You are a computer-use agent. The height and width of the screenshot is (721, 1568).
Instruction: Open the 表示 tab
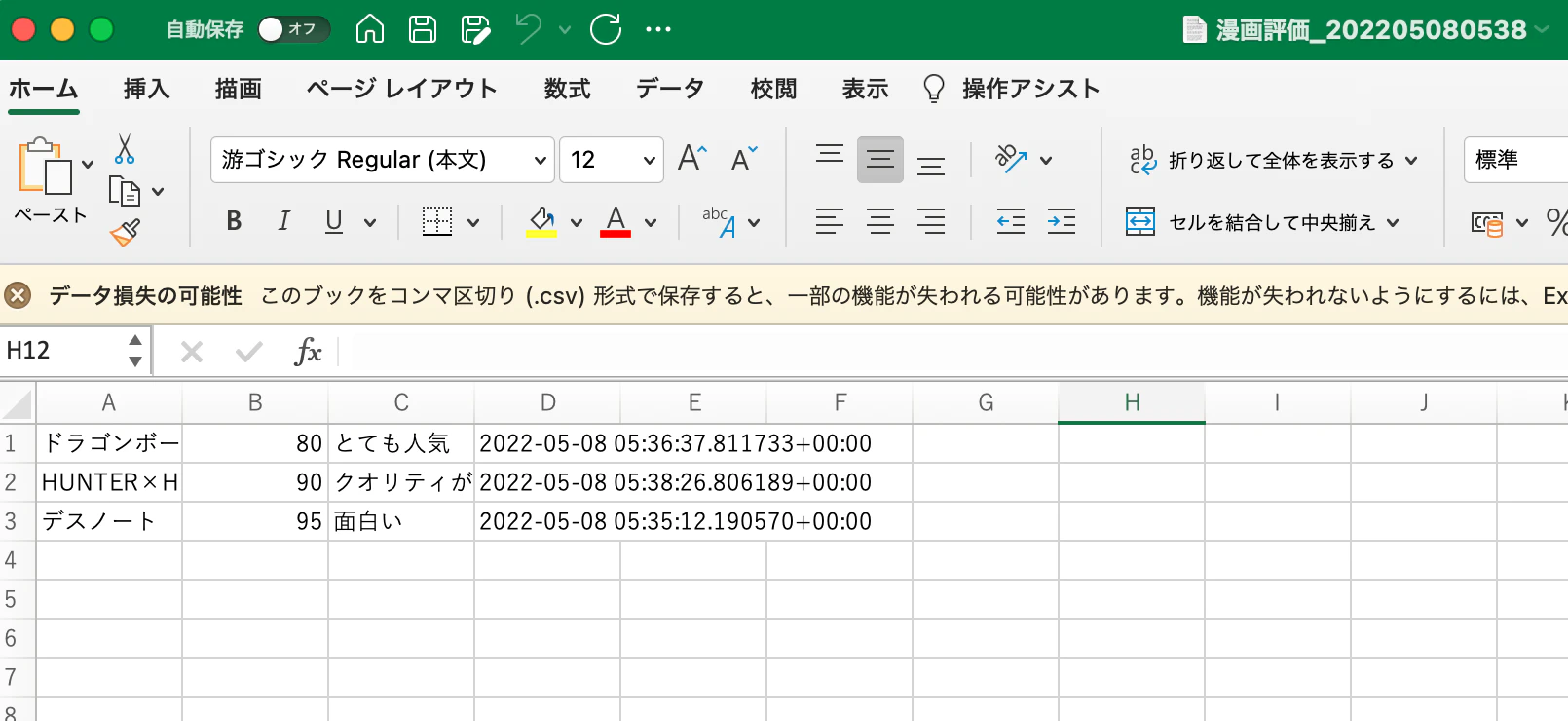[866, 89]
